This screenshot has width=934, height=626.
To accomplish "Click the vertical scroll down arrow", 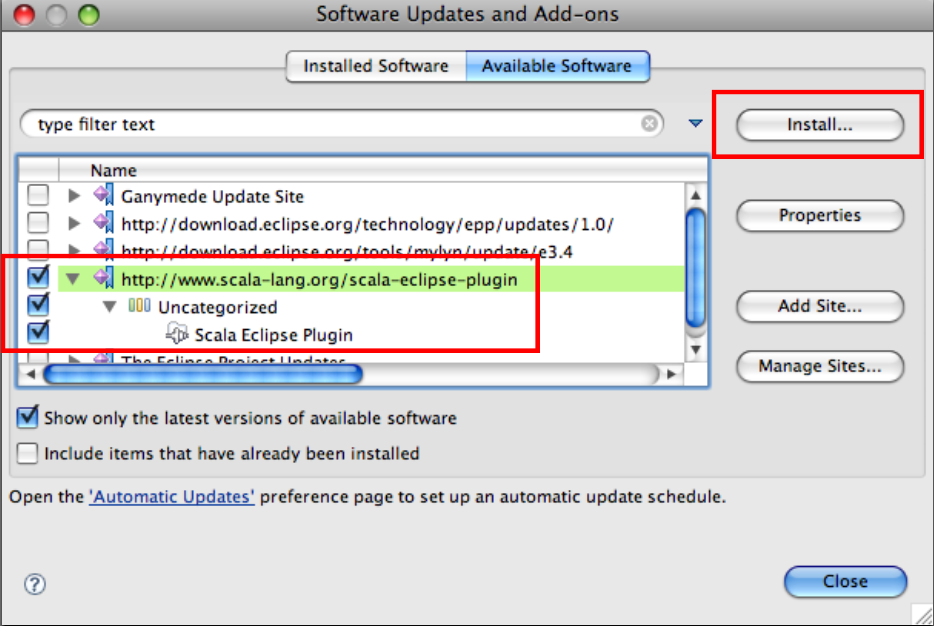I will [696, 349].
